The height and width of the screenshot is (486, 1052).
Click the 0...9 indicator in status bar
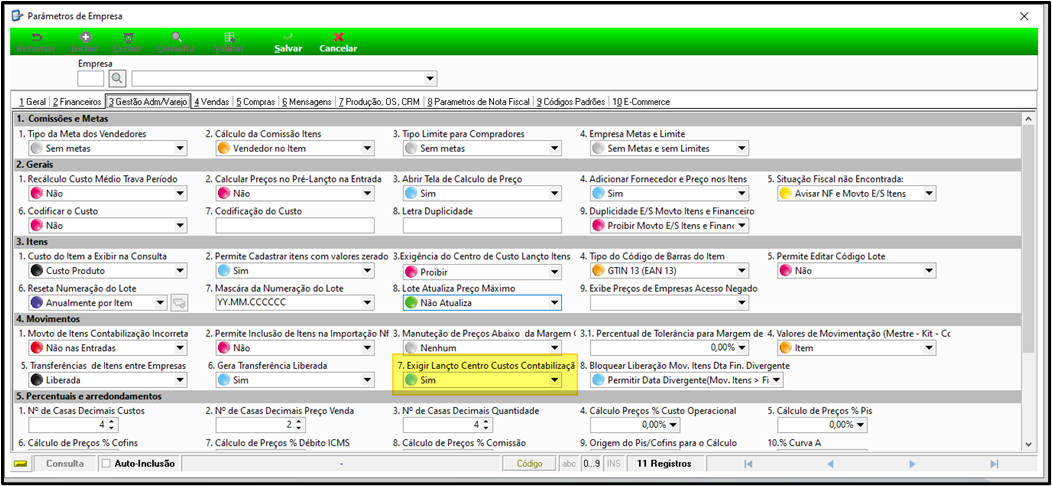point(592,464)
